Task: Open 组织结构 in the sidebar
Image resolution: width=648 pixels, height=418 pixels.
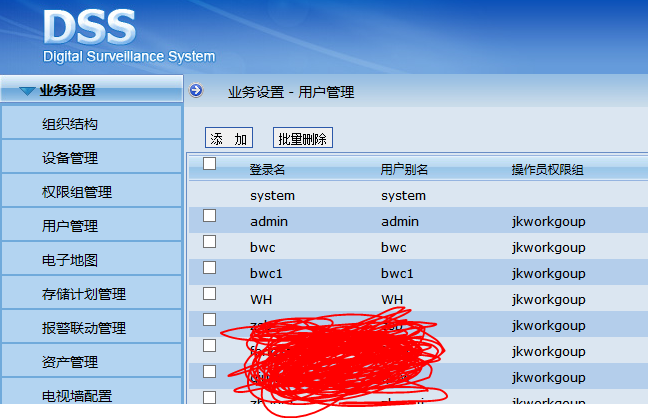Action: 70,125
